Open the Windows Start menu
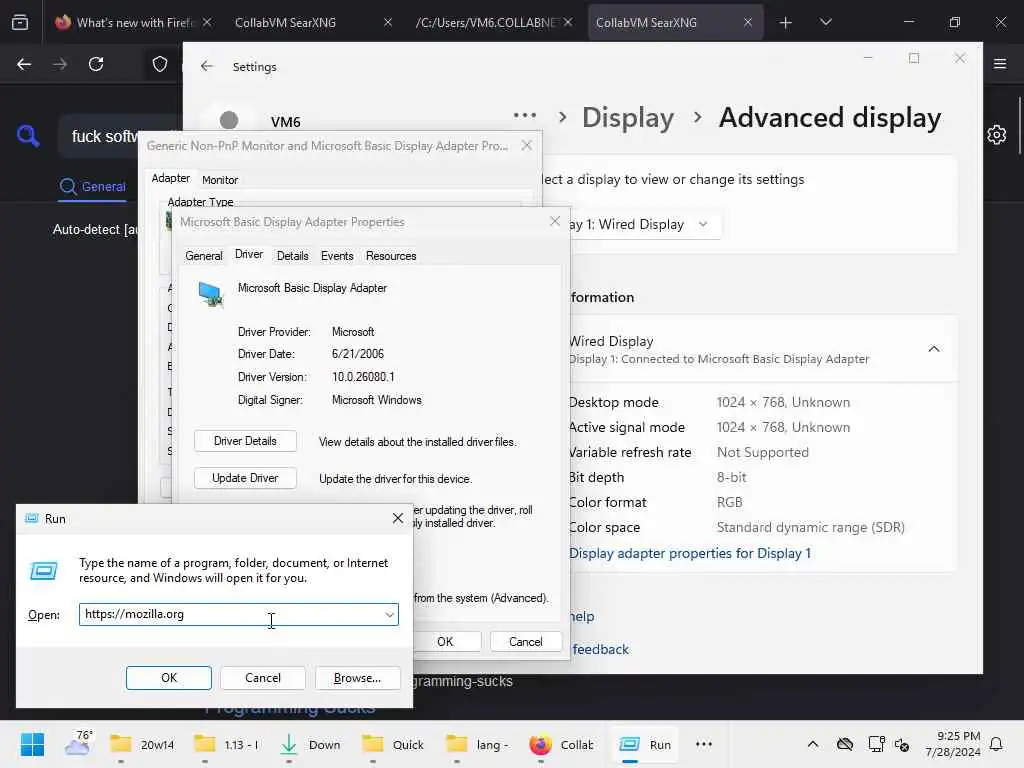 click(32, 744)
